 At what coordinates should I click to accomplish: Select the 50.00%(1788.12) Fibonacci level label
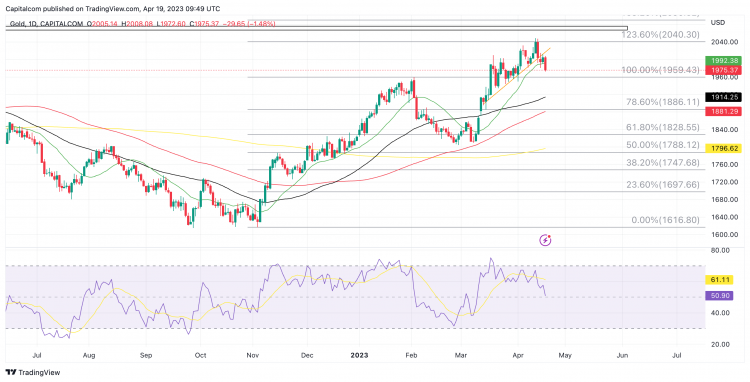click(663, 145)
